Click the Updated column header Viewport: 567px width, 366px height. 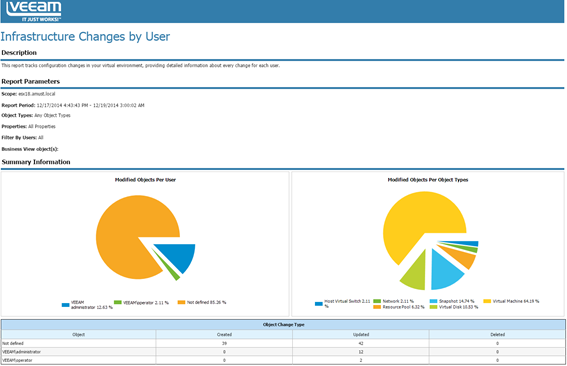361,335
